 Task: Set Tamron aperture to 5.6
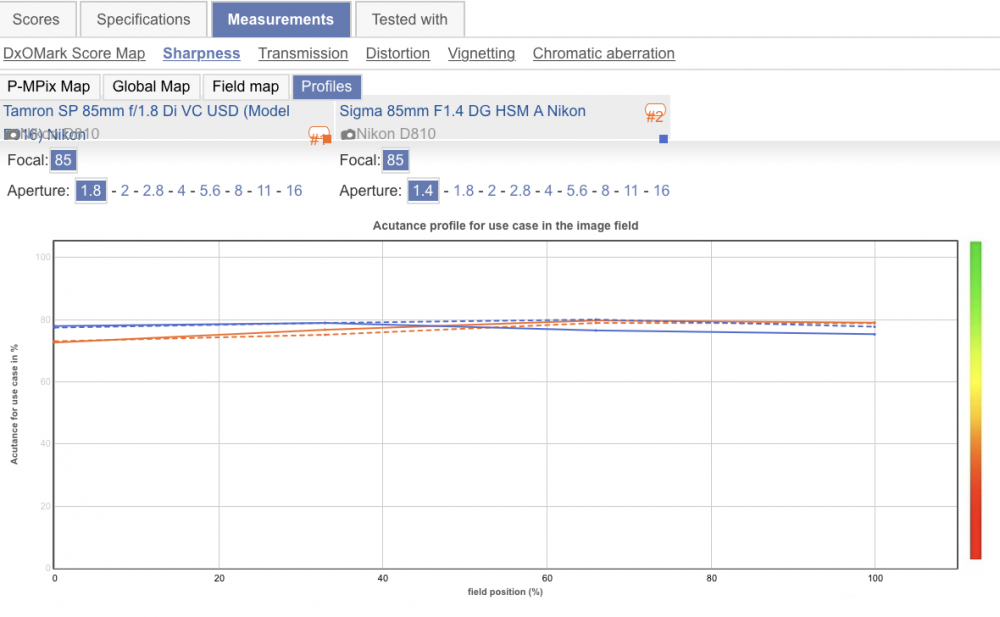[x=210, y=191]
